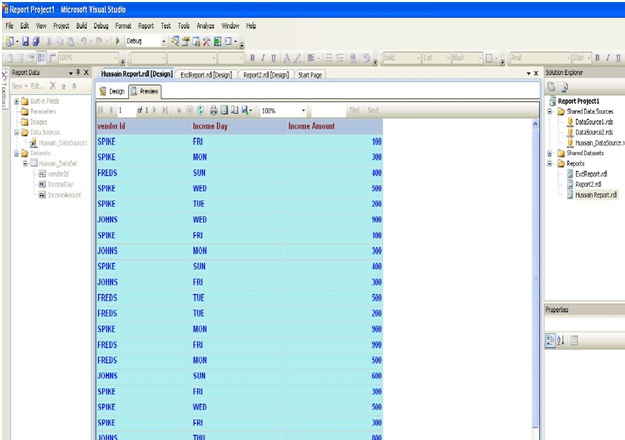Image resolution: width=625 pixels, height=440 pixels.
Task: Click Solution Explorer Properties icon
Action: coord(552,86)
